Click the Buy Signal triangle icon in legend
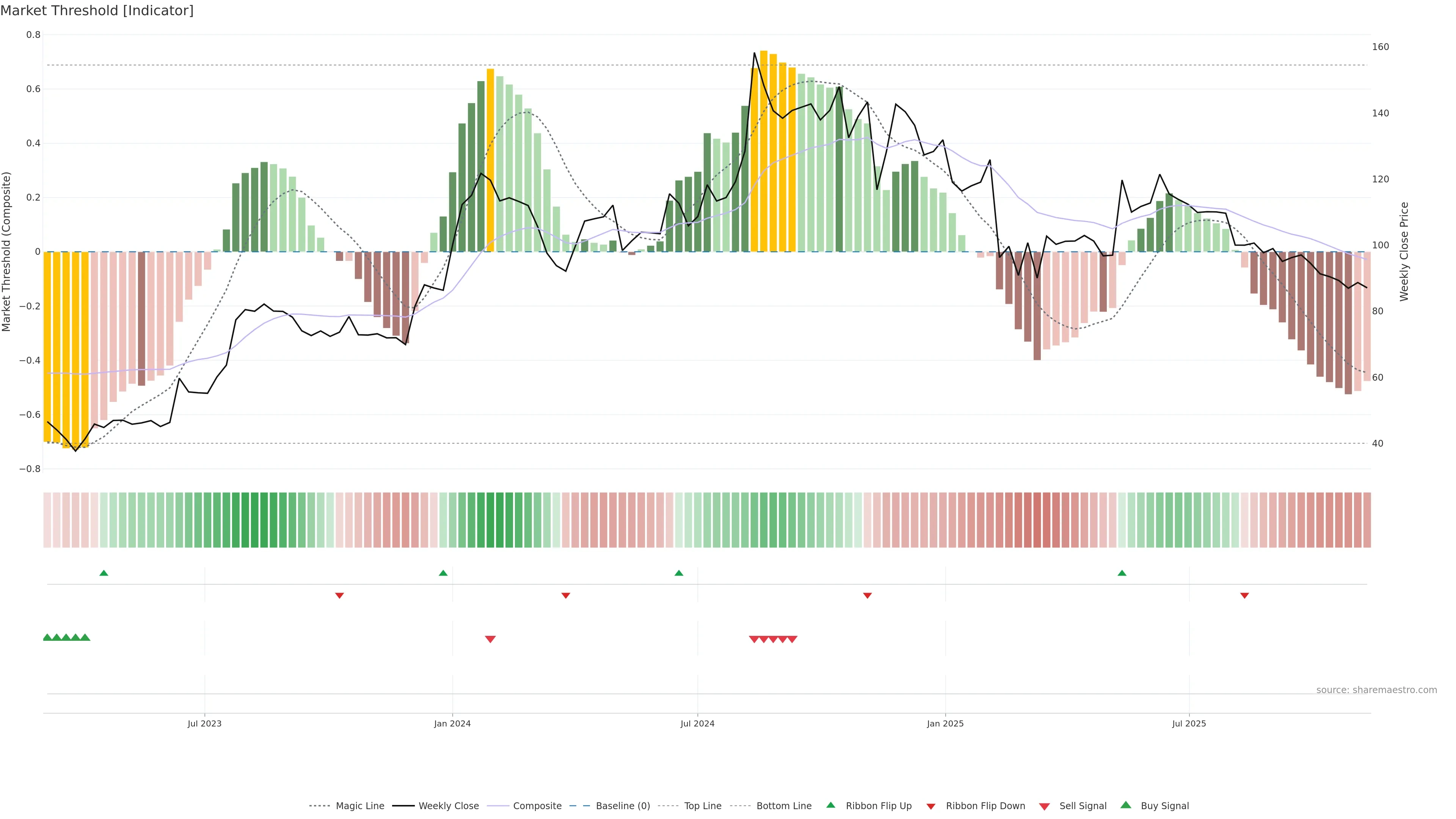 point(1125,805)
